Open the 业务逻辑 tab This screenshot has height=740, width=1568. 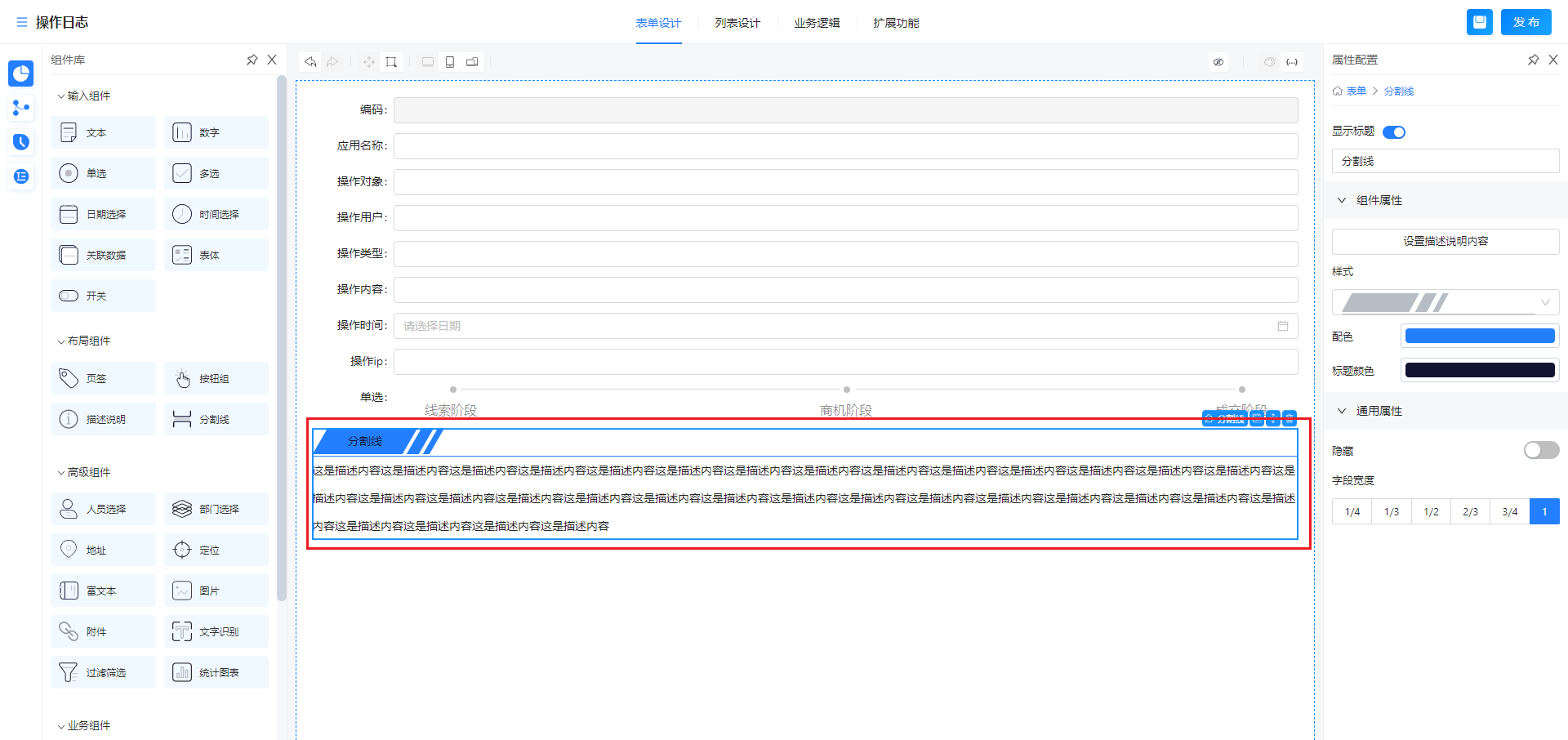click(817, 23)
